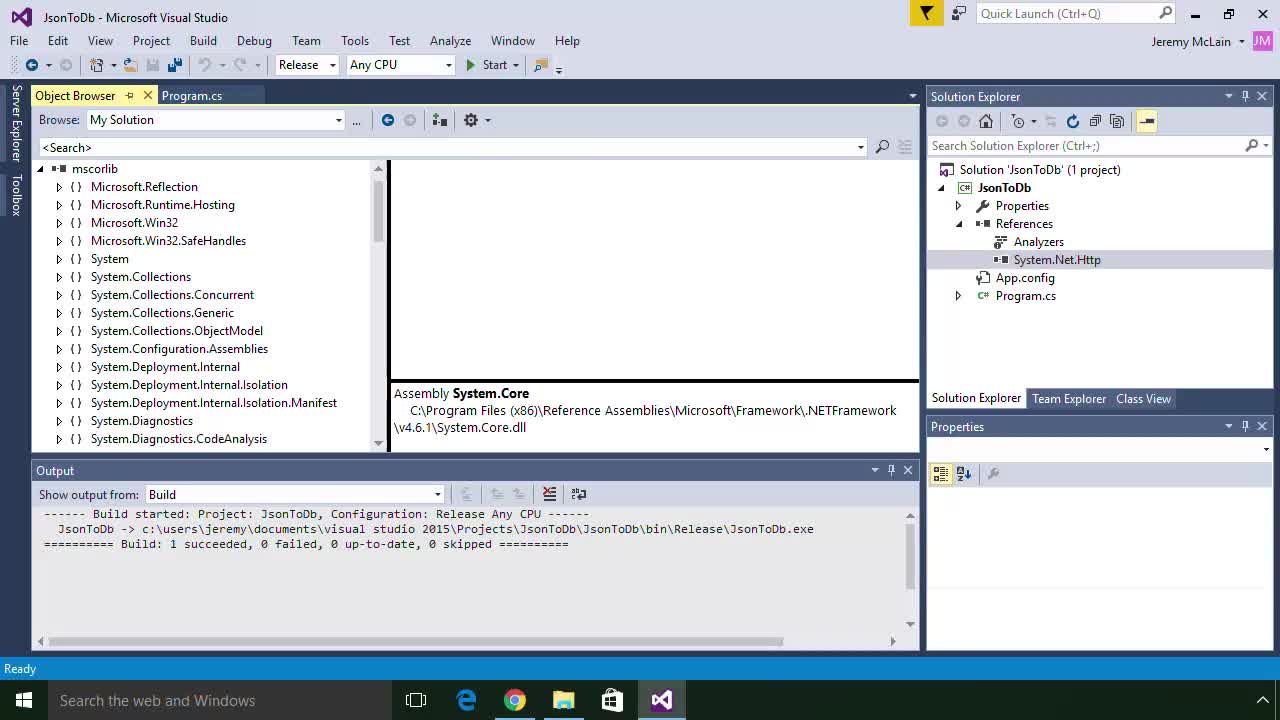
Task: Click the New Project toolbar icon
Action: point(96,65)
